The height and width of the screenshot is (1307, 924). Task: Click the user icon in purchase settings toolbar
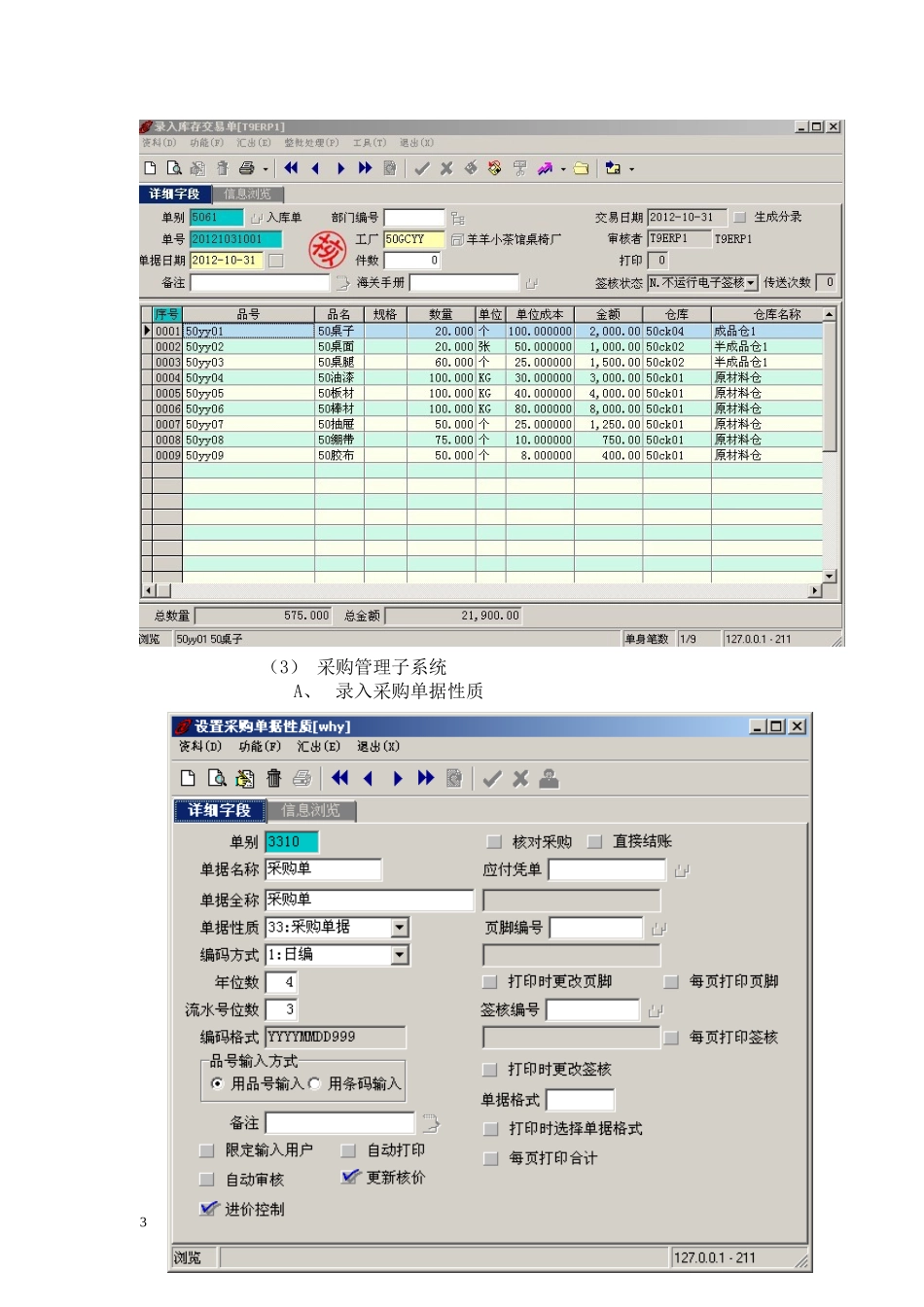point(550,778)
